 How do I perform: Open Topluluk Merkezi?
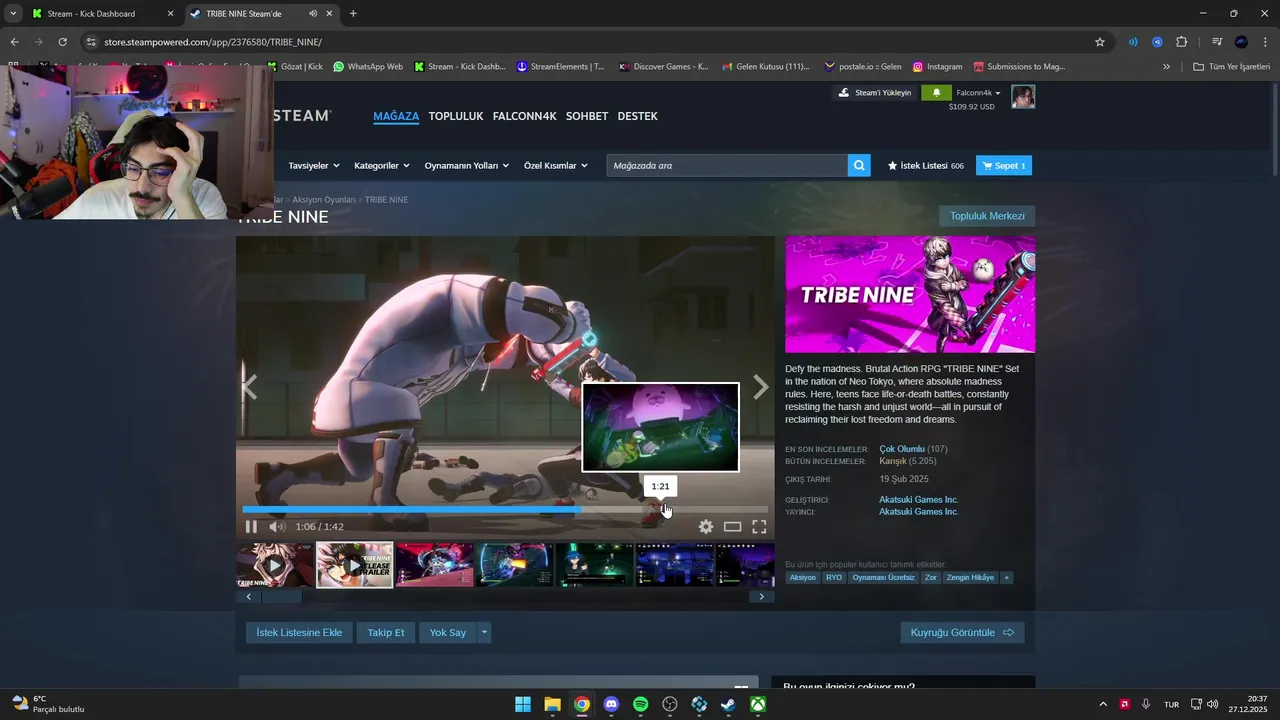[x=987, y=216]
